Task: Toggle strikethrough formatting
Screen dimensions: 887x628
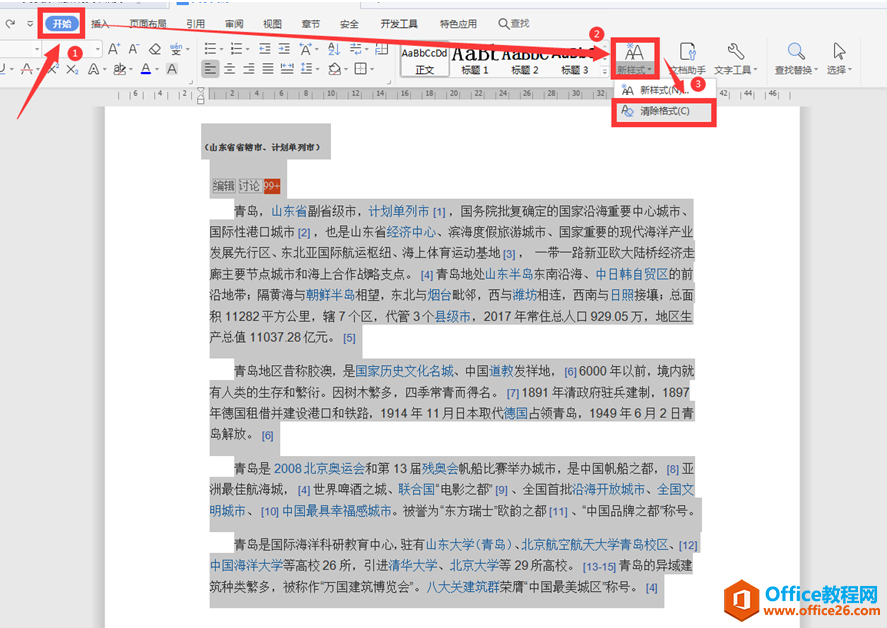Action: [26, 69]
